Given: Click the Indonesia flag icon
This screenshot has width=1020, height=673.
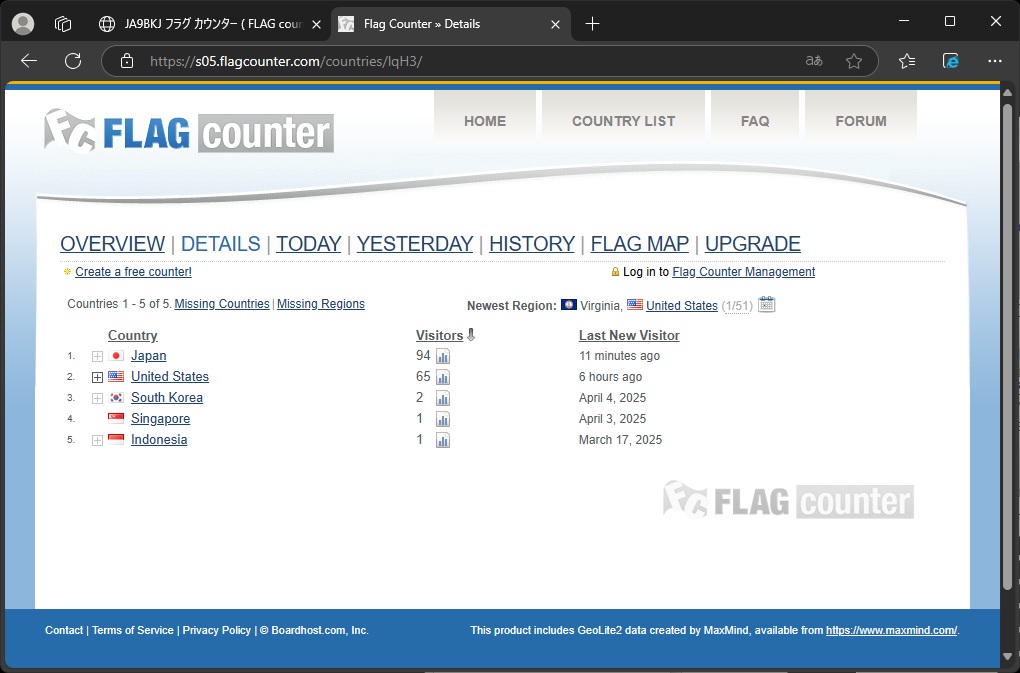Looking at the screenshot, I should (116, 439).
